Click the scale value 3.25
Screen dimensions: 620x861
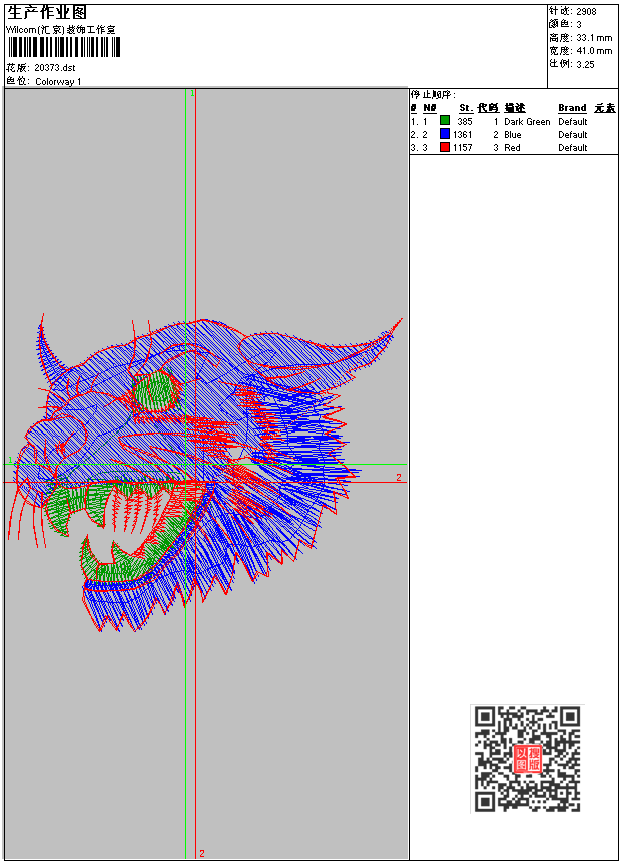coord(585,64)
